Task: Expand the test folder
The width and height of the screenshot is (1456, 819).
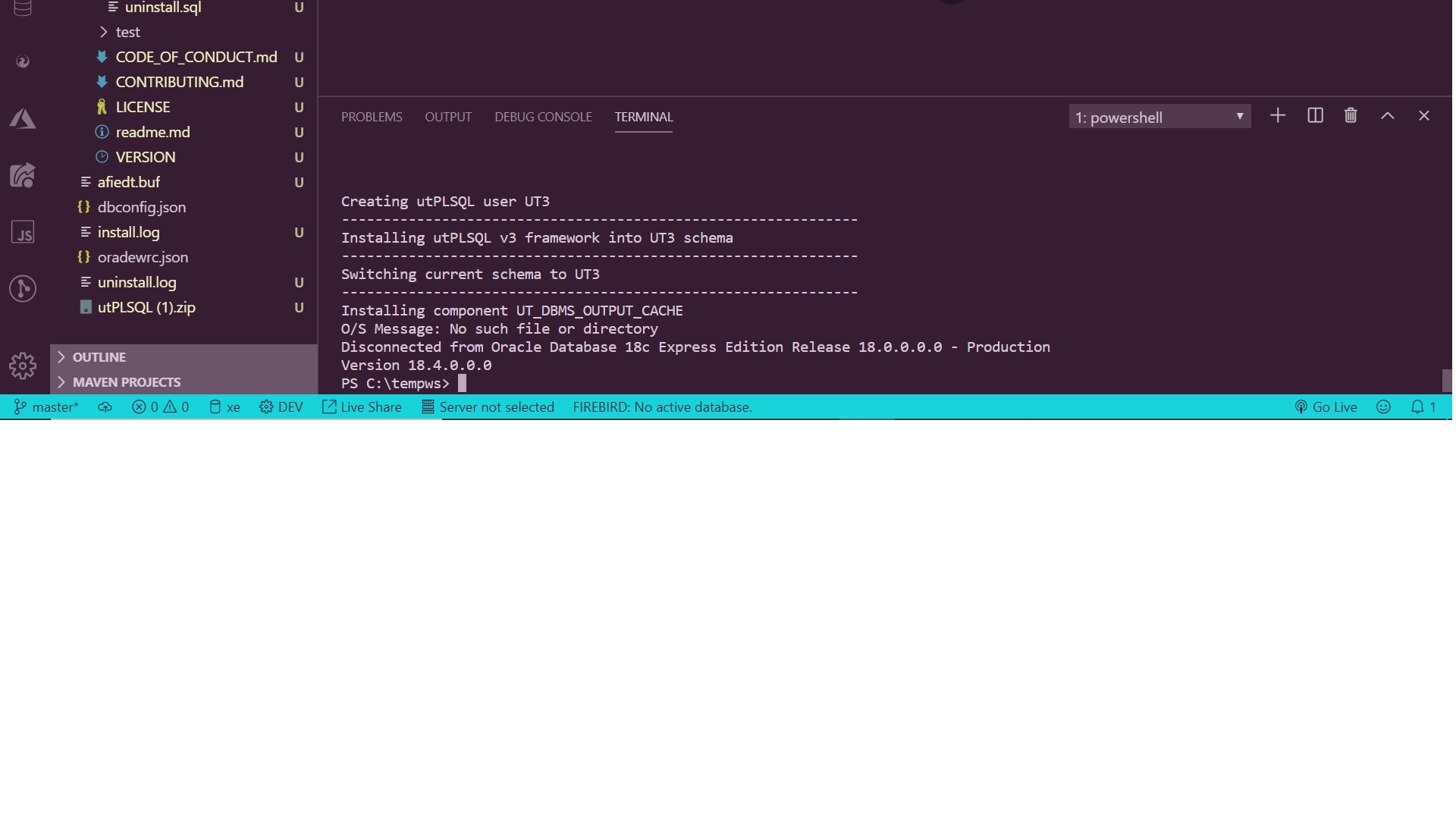Action: (127, 33)
